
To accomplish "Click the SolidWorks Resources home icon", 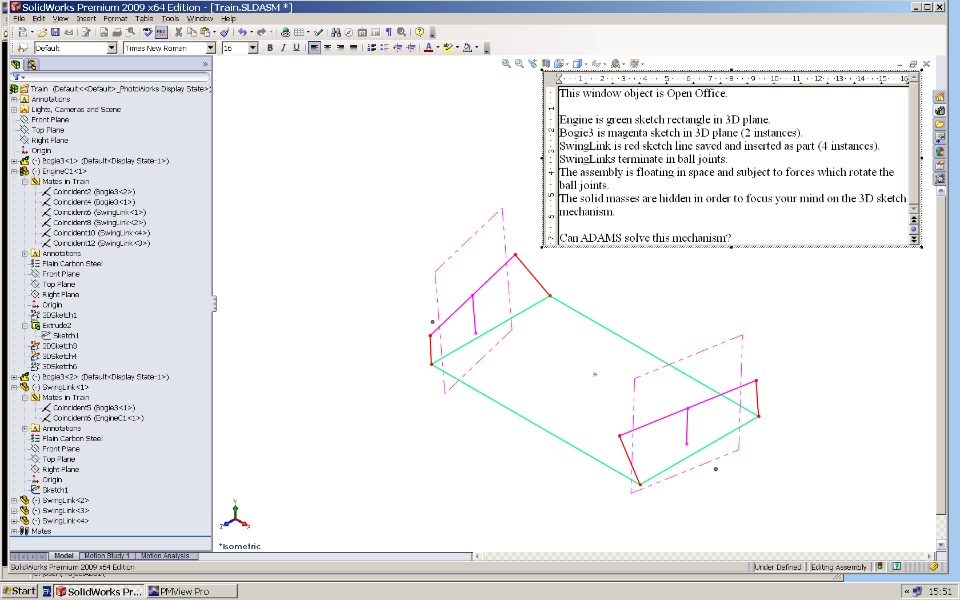I will (x=939, y=97).
